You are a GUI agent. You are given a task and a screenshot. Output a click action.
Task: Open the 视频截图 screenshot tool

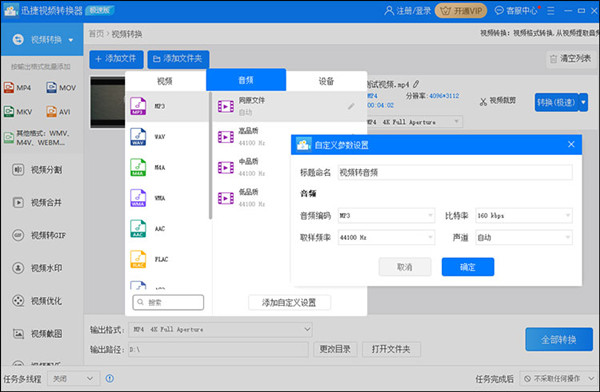click(x=38, y=334)
